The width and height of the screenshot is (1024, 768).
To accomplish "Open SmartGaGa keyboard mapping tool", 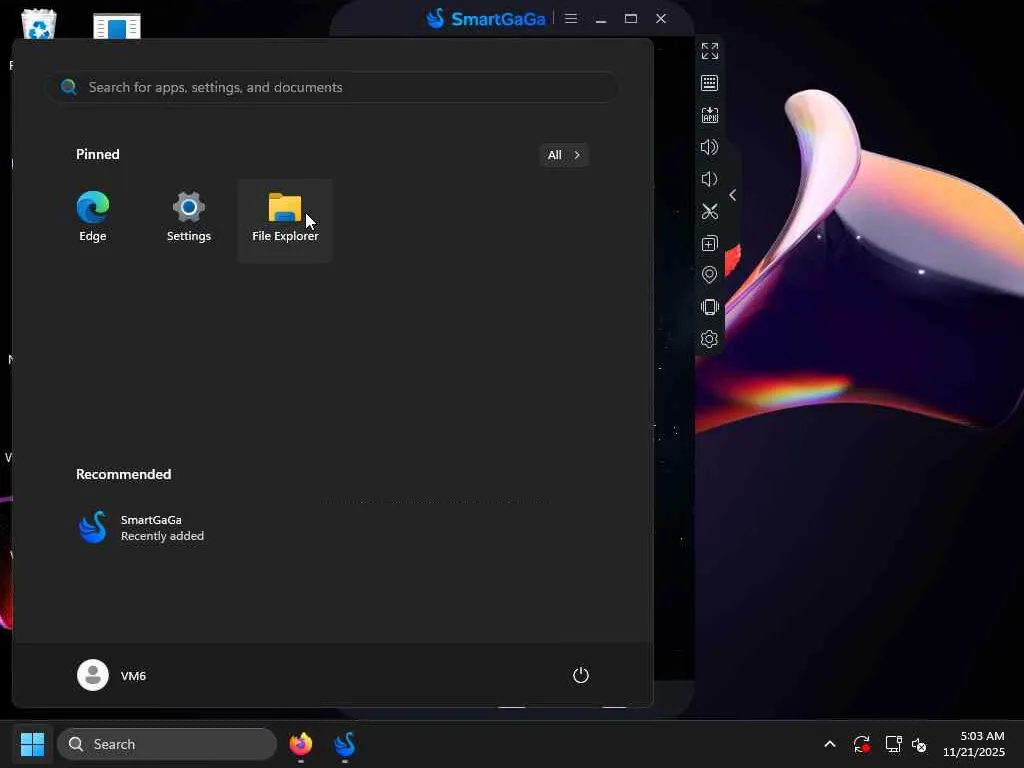I will [709, 83].
